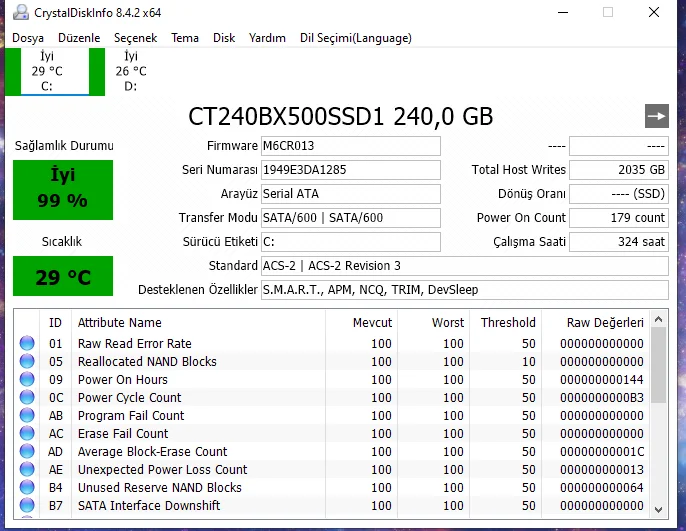Select the Raw Read Error Rate row text
The image size is (686, 531).
[135, 344]
